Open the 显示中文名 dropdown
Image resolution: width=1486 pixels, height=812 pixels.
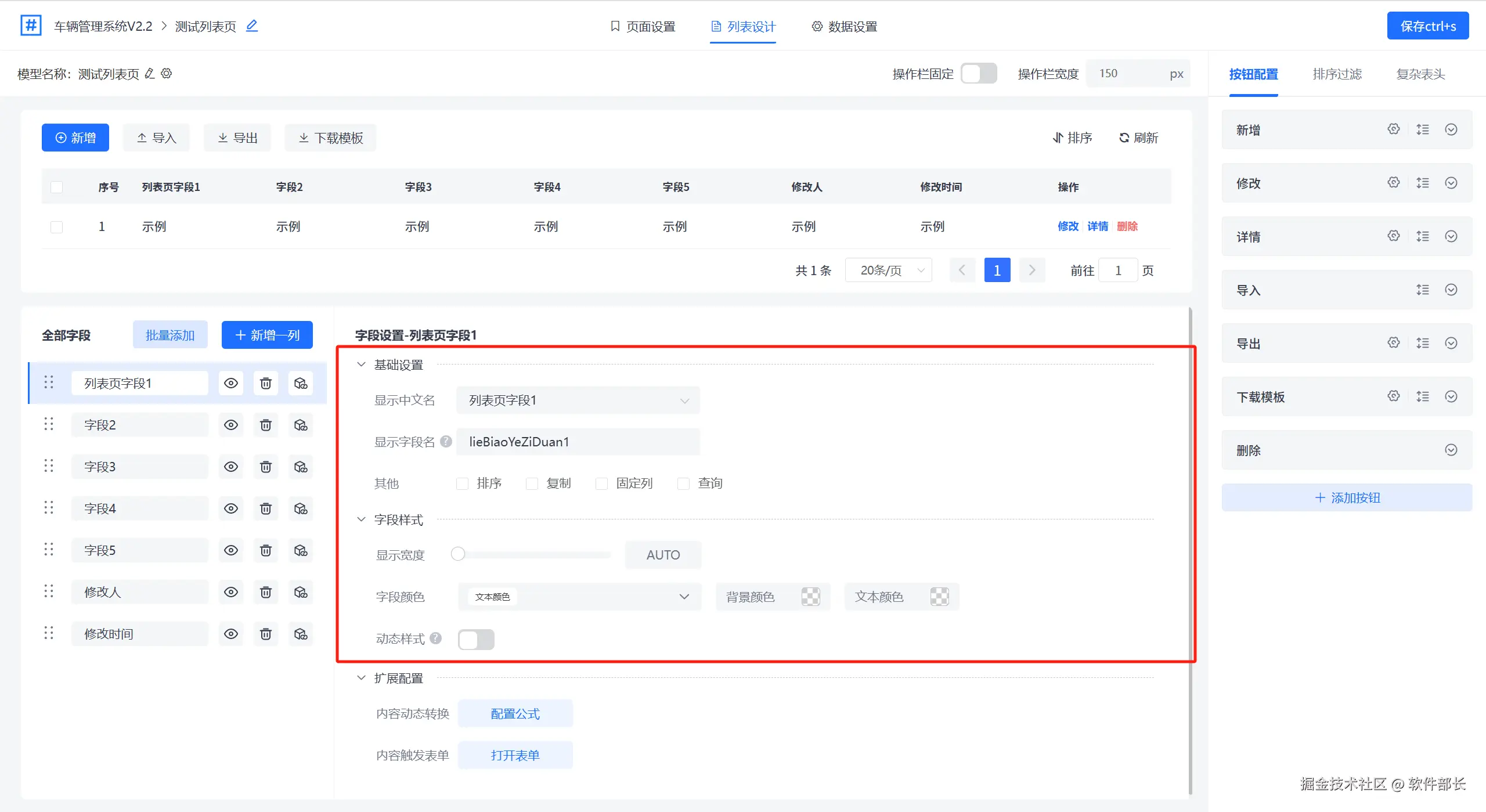coord(578,400)
